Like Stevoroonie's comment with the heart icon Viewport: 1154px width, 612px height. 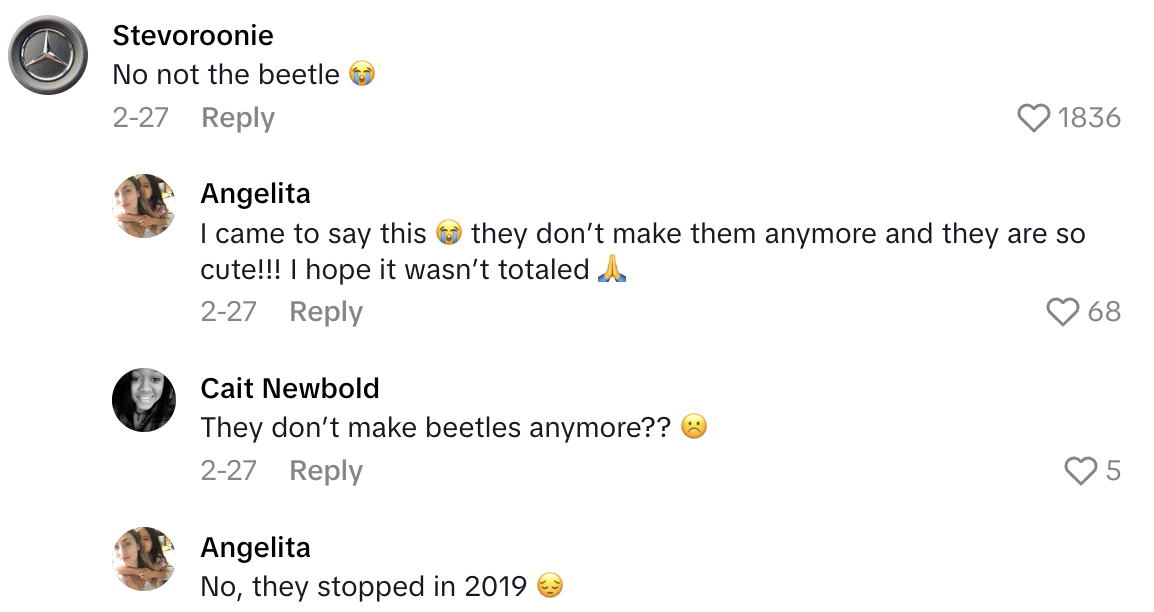(x=1034, y=118)
